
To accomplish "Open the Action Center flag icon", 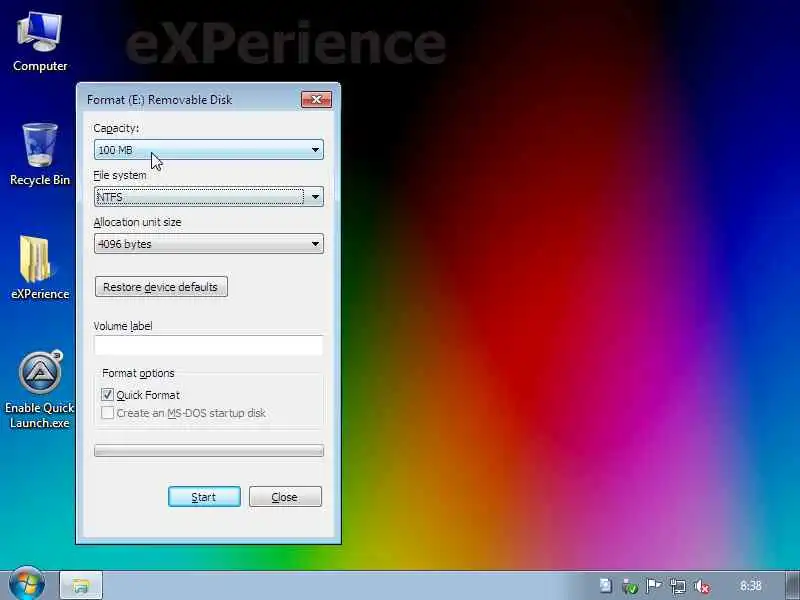I will click(x=654, y=586).
